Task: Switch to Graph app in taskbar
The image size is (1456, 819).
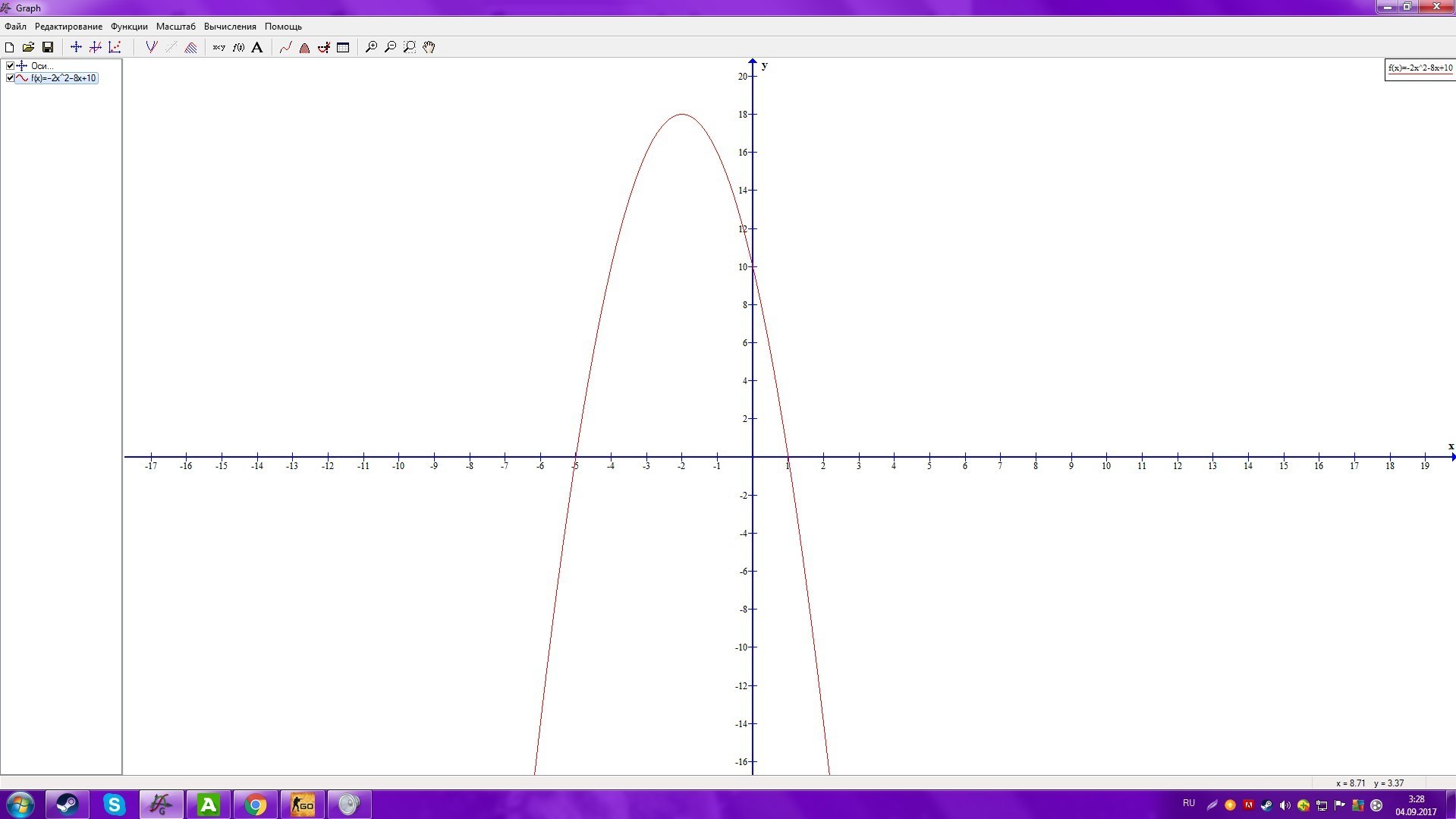Action: coord(161,805)
